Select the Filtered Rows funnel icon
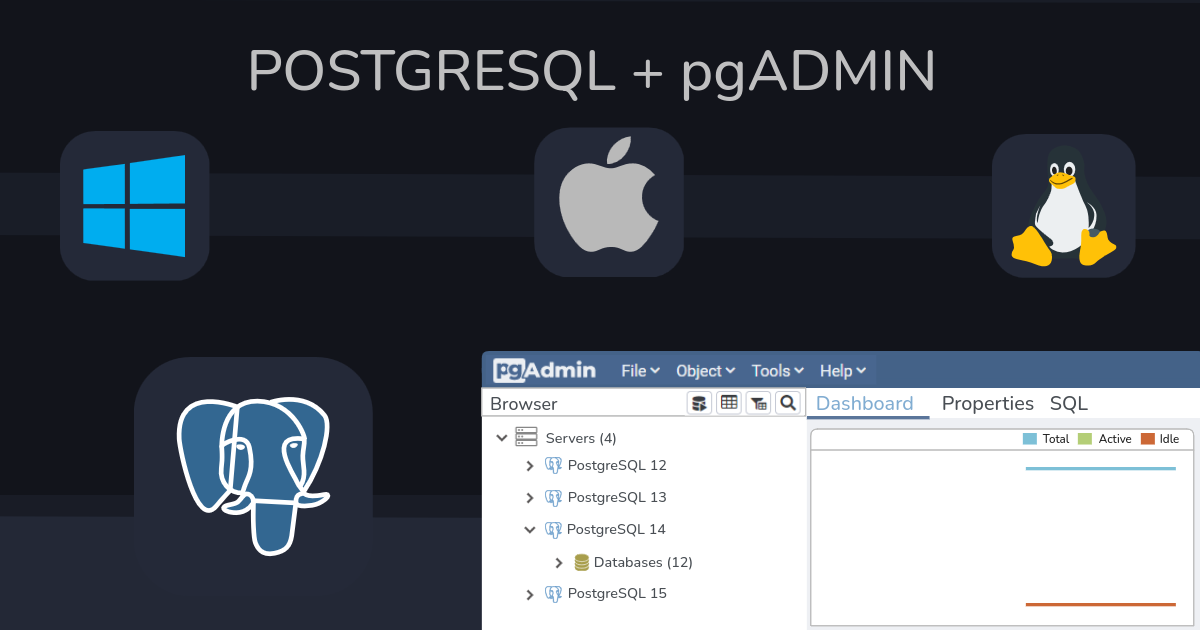Screen dimensions: 1200x630 [x=759, y=403]
